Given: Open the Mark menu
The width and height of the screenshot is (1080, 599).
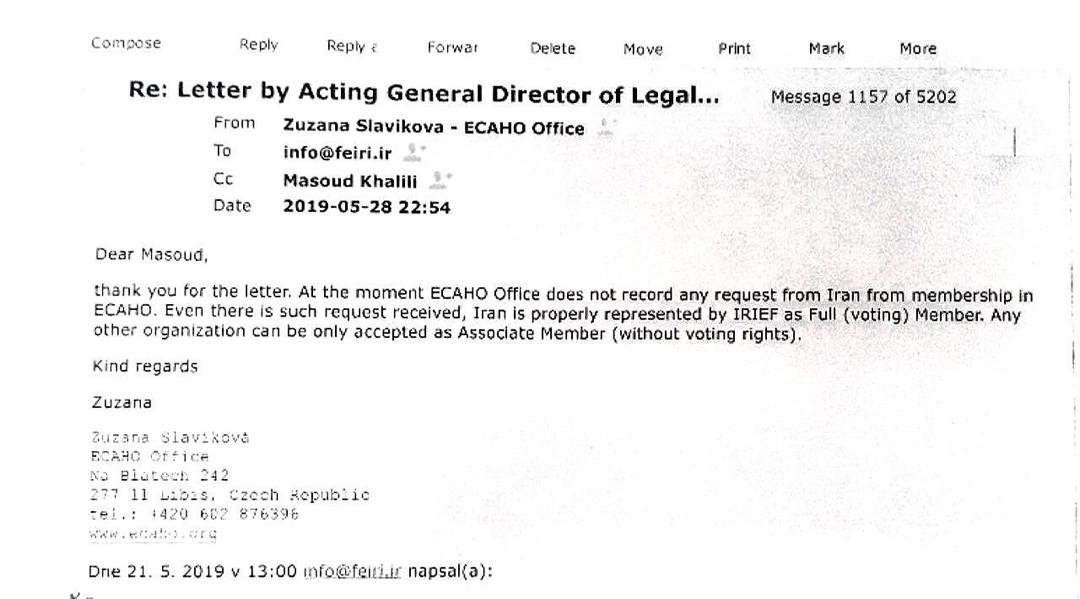Looking at the screenshot, I should 826,48.
